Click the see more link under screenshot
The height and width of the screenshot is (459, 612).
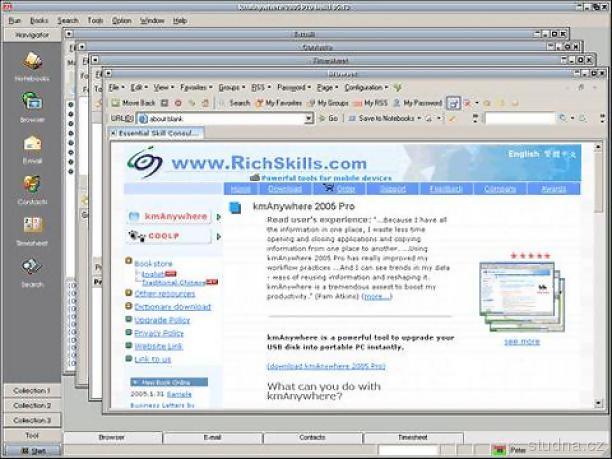point(522,342)
